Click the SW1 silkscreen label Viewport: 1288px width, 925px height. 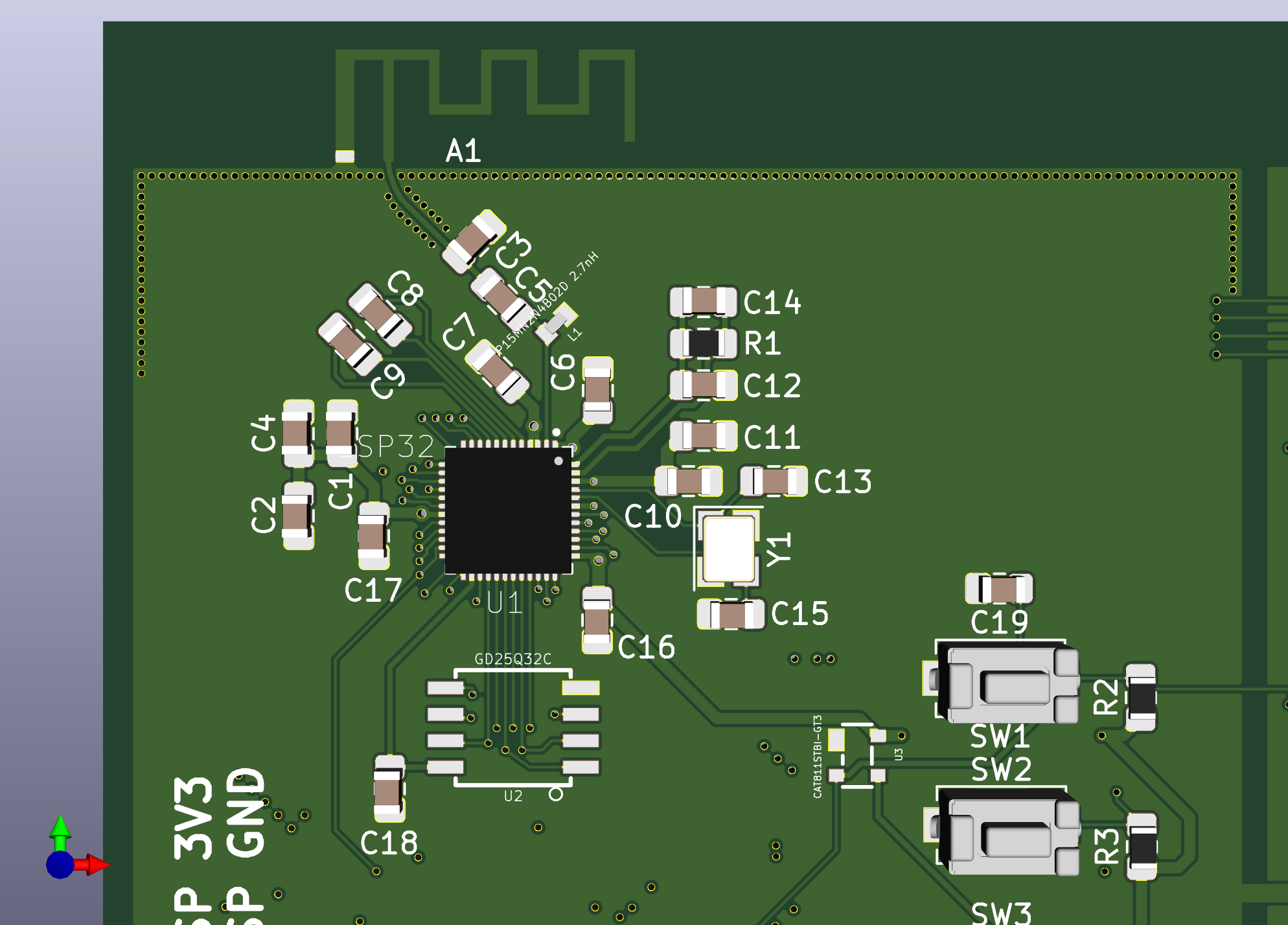pos(1000,737)
